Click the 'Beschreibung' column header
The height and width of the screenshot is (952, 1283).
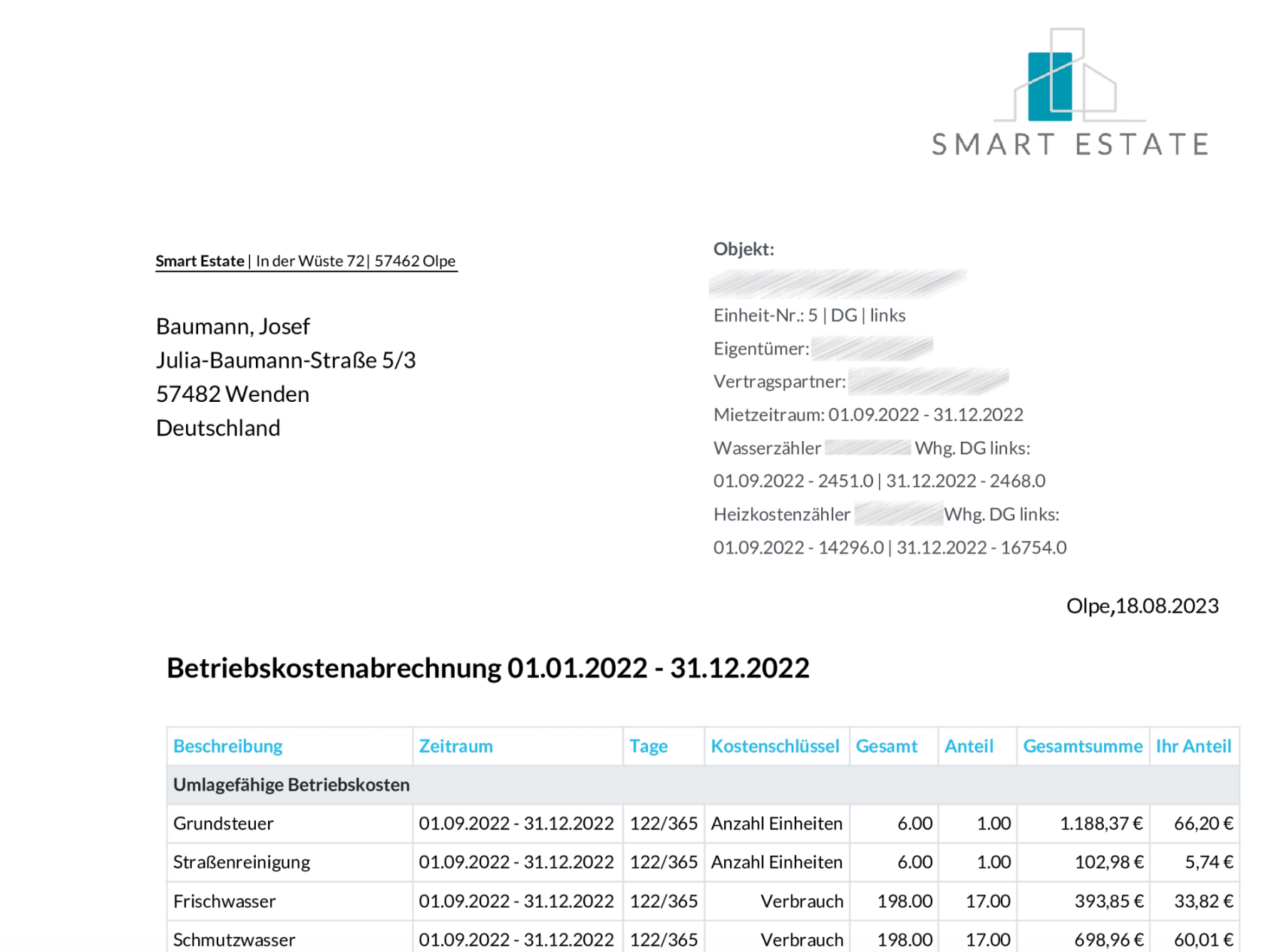coord(228,746)
